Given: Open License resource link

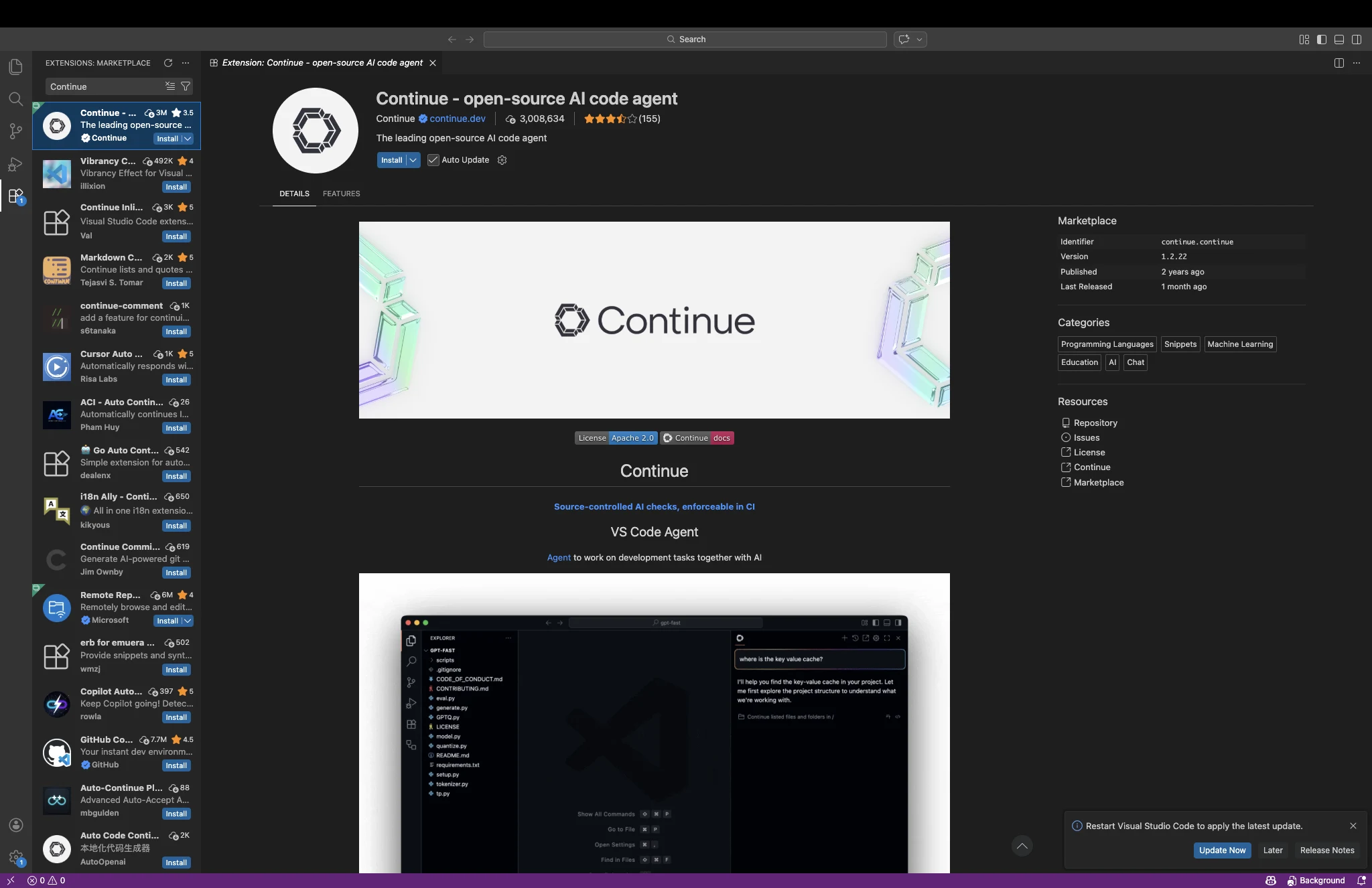Looking at the screenshot, I should pyautogui.click(x=1089, y=452).
